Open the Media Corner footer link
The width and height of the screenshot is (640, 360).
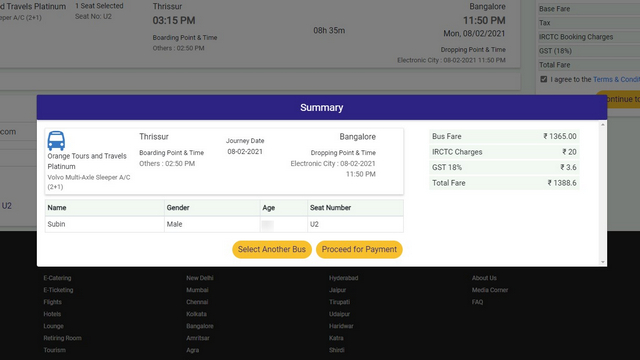(490, 290)
